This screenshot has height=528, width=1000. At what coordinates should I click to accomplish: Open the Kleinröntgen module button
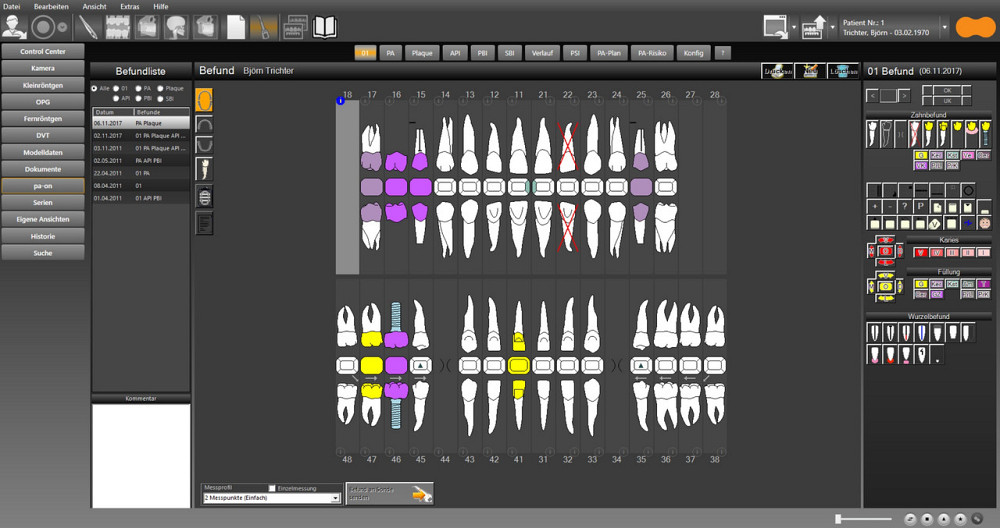coord(42,85)
